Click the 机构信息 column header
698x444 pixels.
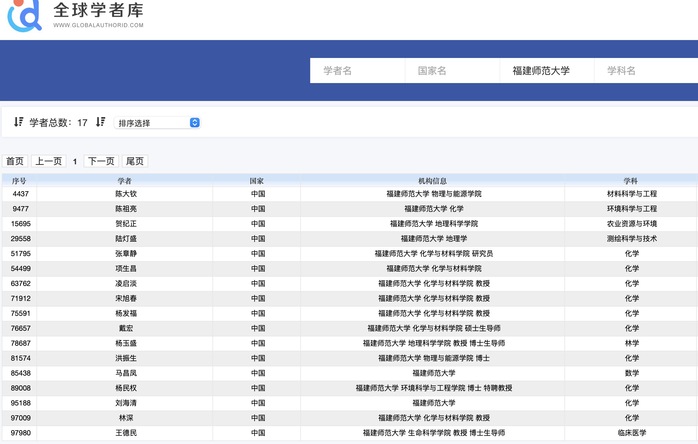[x=433, y=181]
